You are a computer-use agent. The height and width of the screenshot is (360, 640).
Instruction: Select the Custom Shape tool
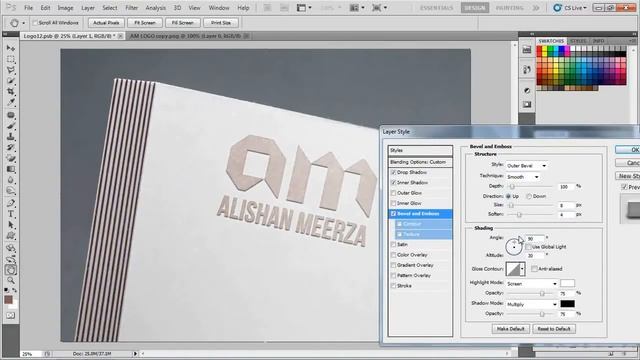[x=11, y=236]
